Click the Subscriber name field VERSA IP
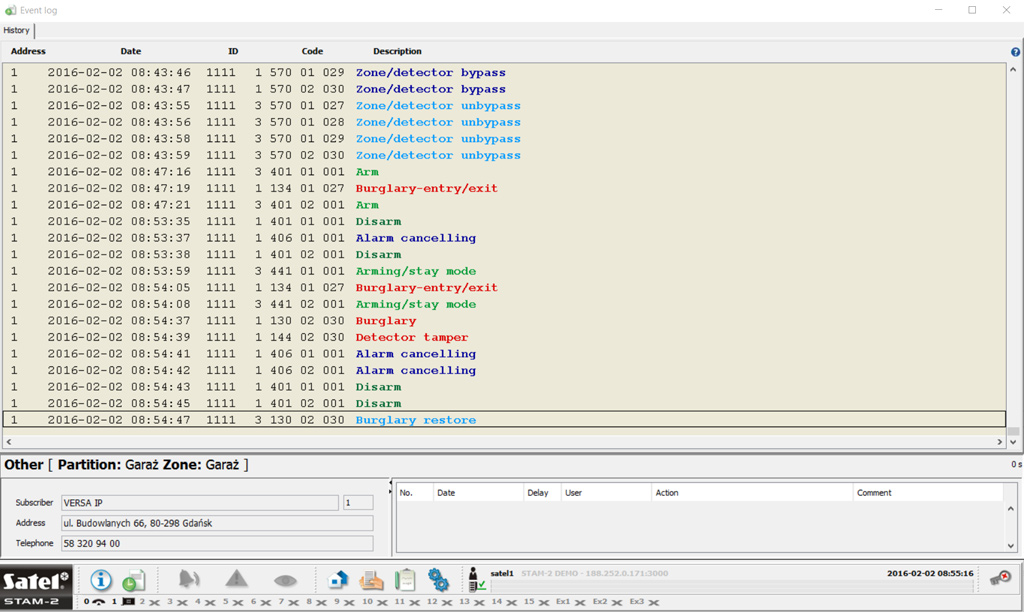 click(200, 503)
